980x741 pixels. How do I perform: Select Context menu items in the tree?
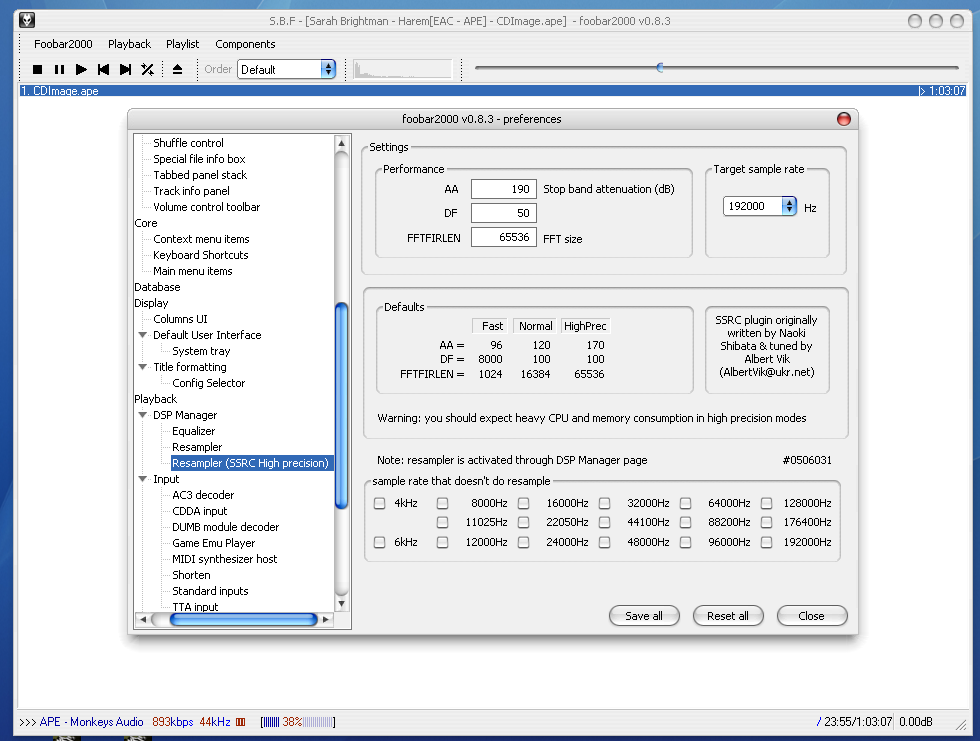(x=201, y=239)
